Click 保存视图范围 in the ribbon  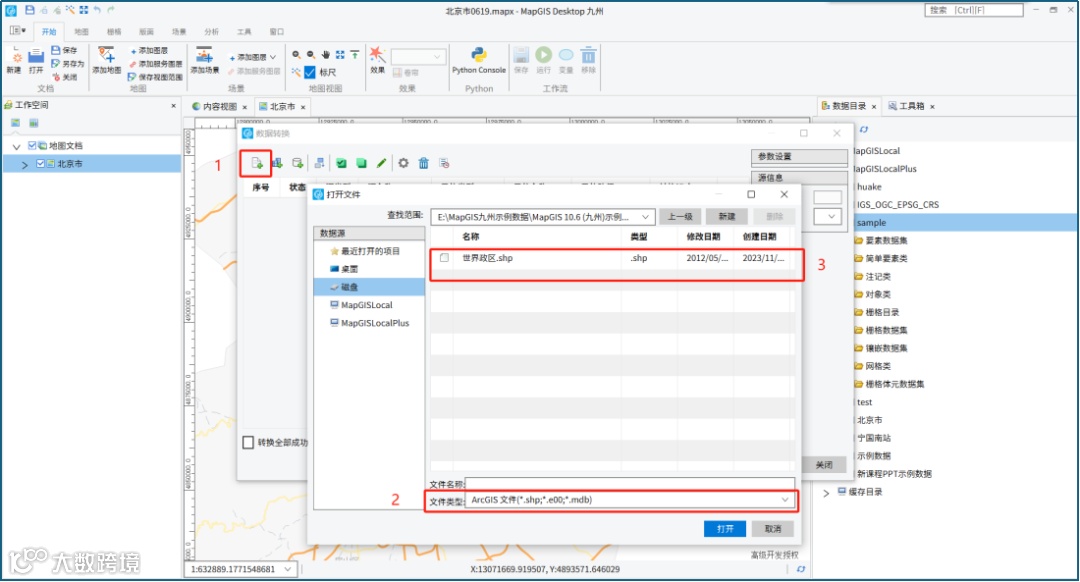(156, 77)
